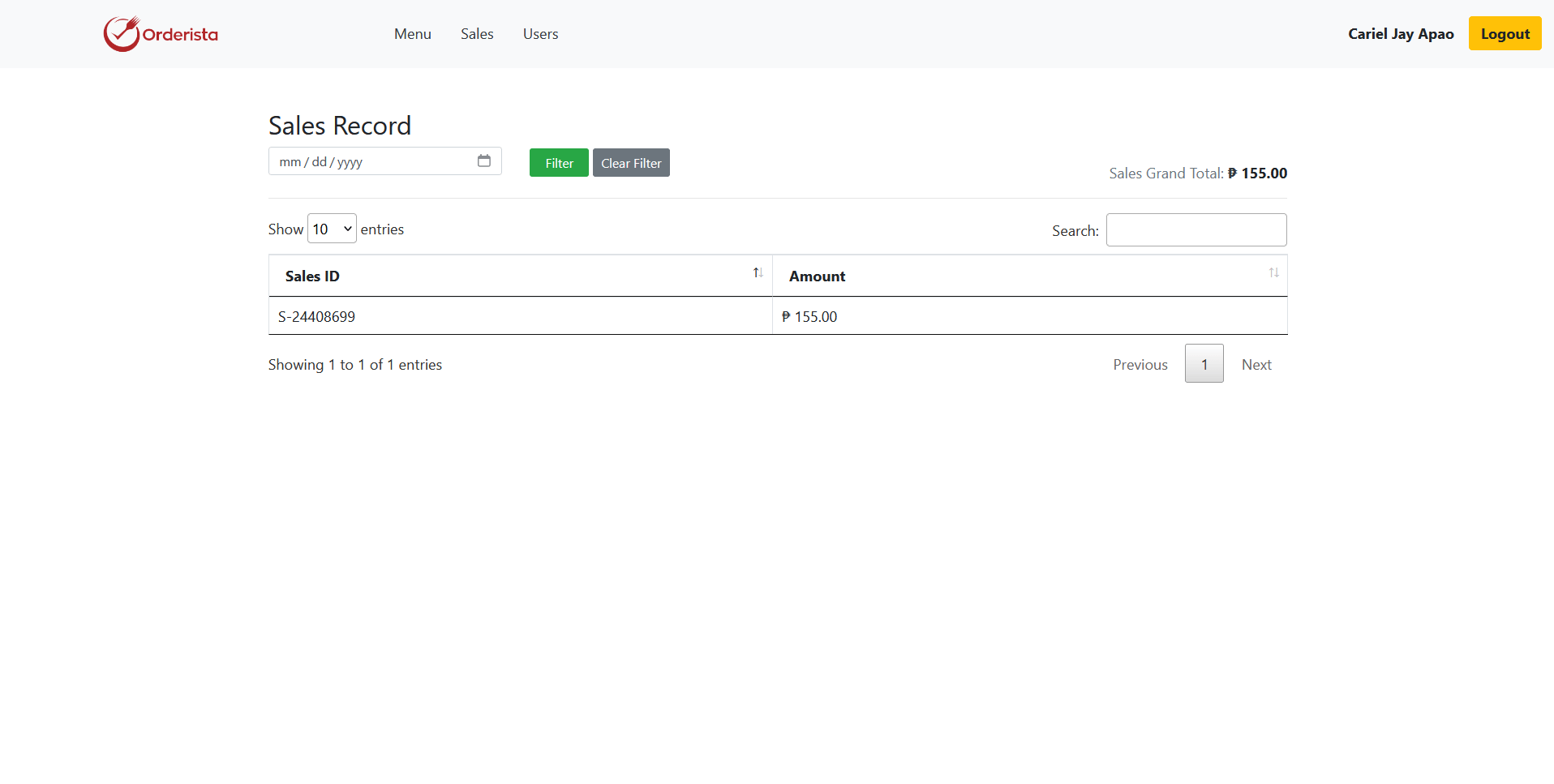The width and height of the screenshot is (1554, 784).
Task: Click the Sales ID column header
Action: 521,276
